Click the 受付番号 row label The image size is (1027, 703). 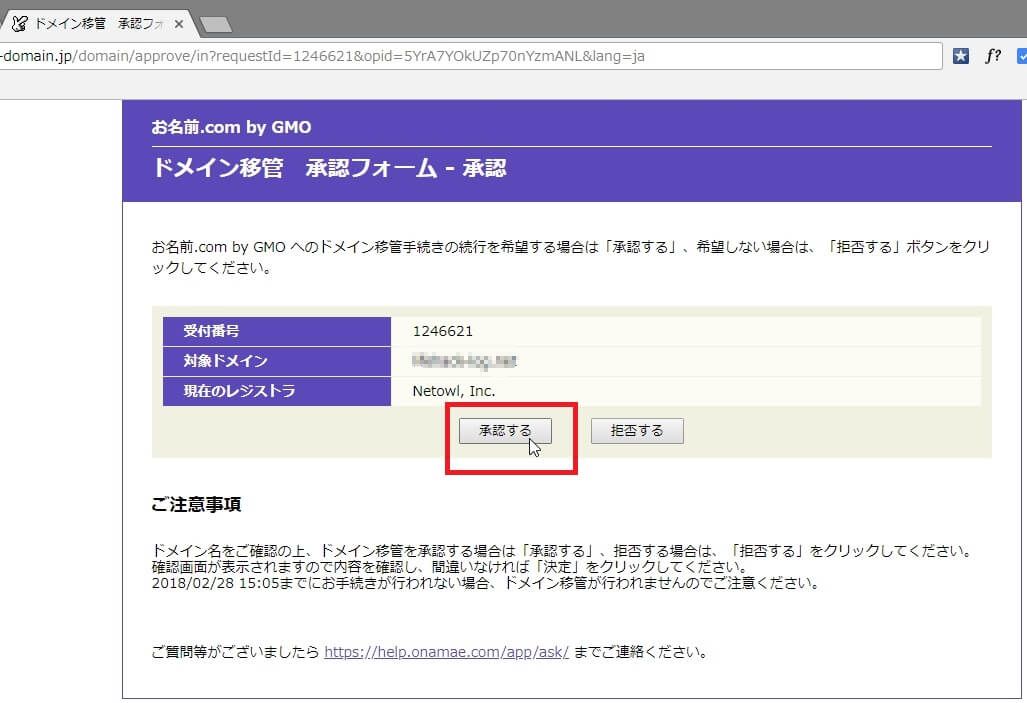pyautogui.click(x=212, y=331)
